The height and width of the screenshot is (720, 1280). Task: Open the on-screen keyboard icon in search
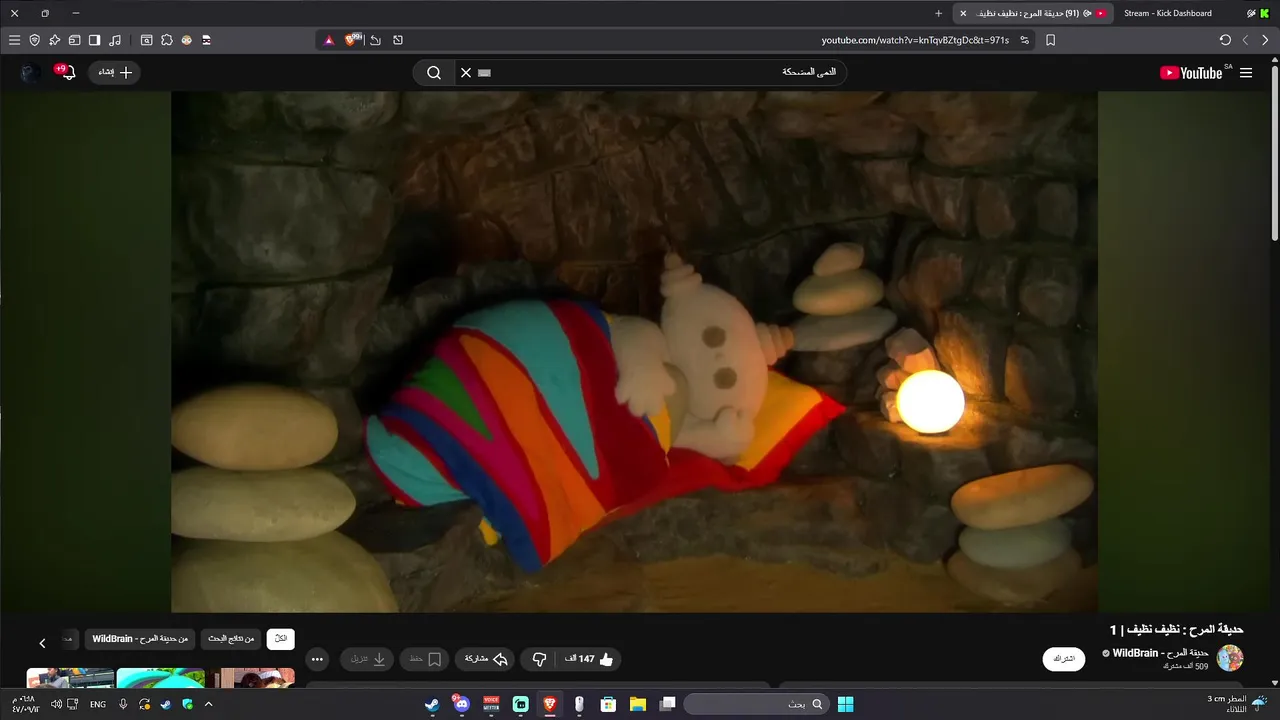[485, 72]
